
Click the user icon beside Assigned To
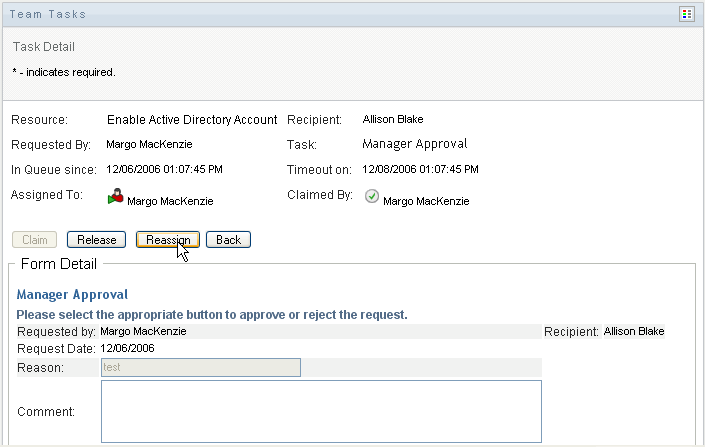116,197
